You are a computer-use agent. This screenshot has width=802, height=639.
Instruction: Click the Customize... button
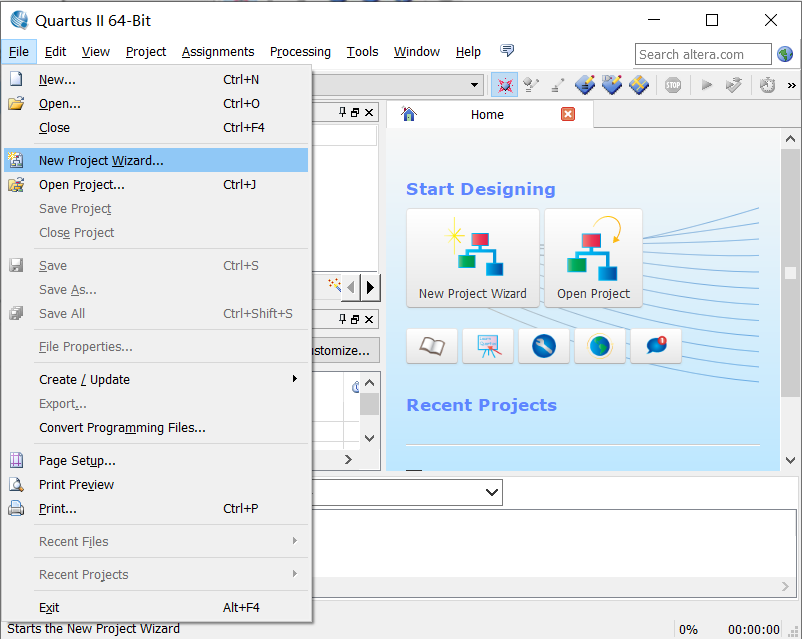[x=346, y=350]
